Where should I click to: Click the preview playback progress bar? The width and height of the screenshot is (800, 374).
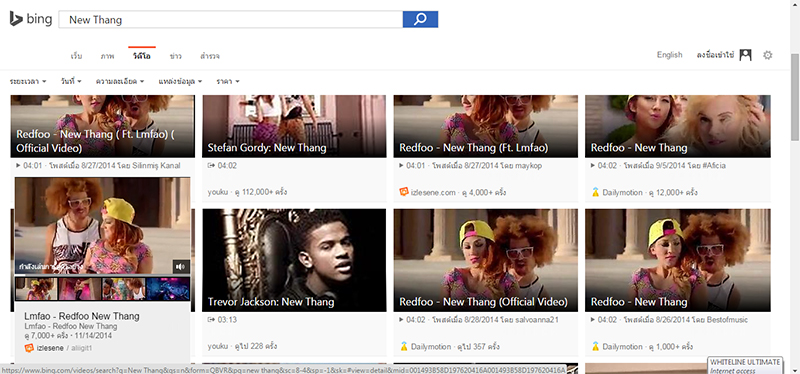pos(102,275)
